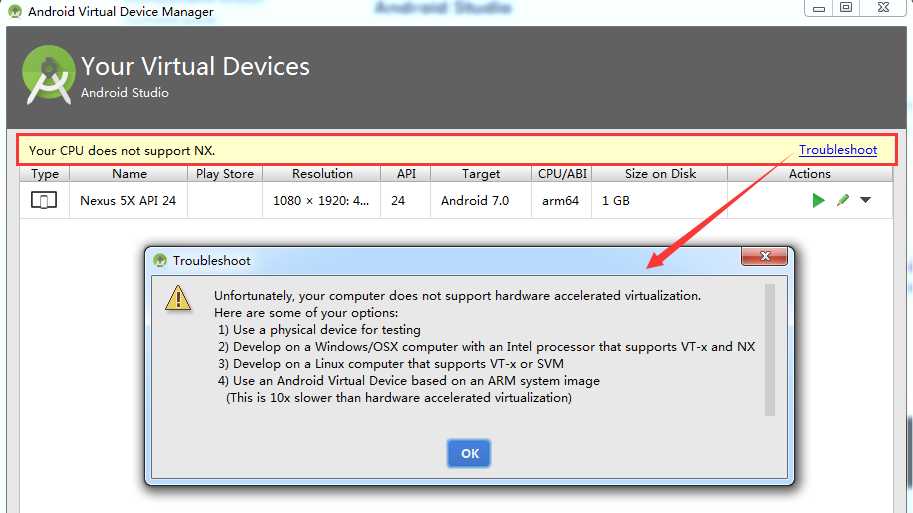Edit the Nexus 5X AVD with pencil icon
The width and height of the screenshot is (913, 513).
click(x=843, y=200)
